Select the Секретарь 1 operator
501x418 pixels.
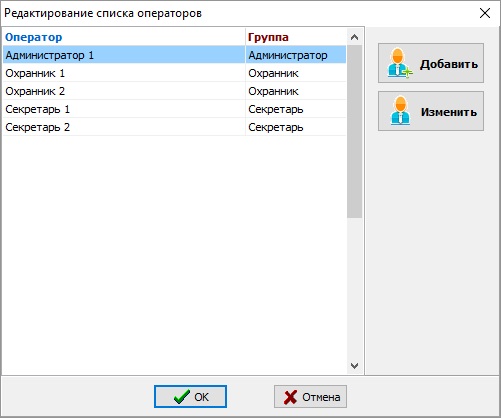(x=124, y=109)
